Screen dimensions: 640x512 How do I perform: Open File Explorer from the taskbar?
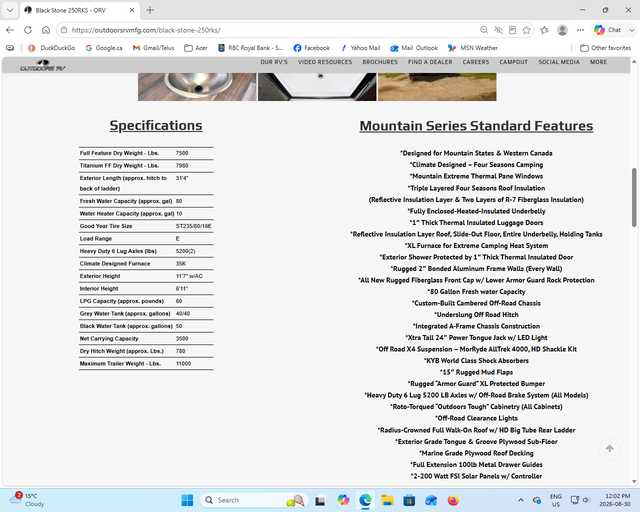pos(387,500)
